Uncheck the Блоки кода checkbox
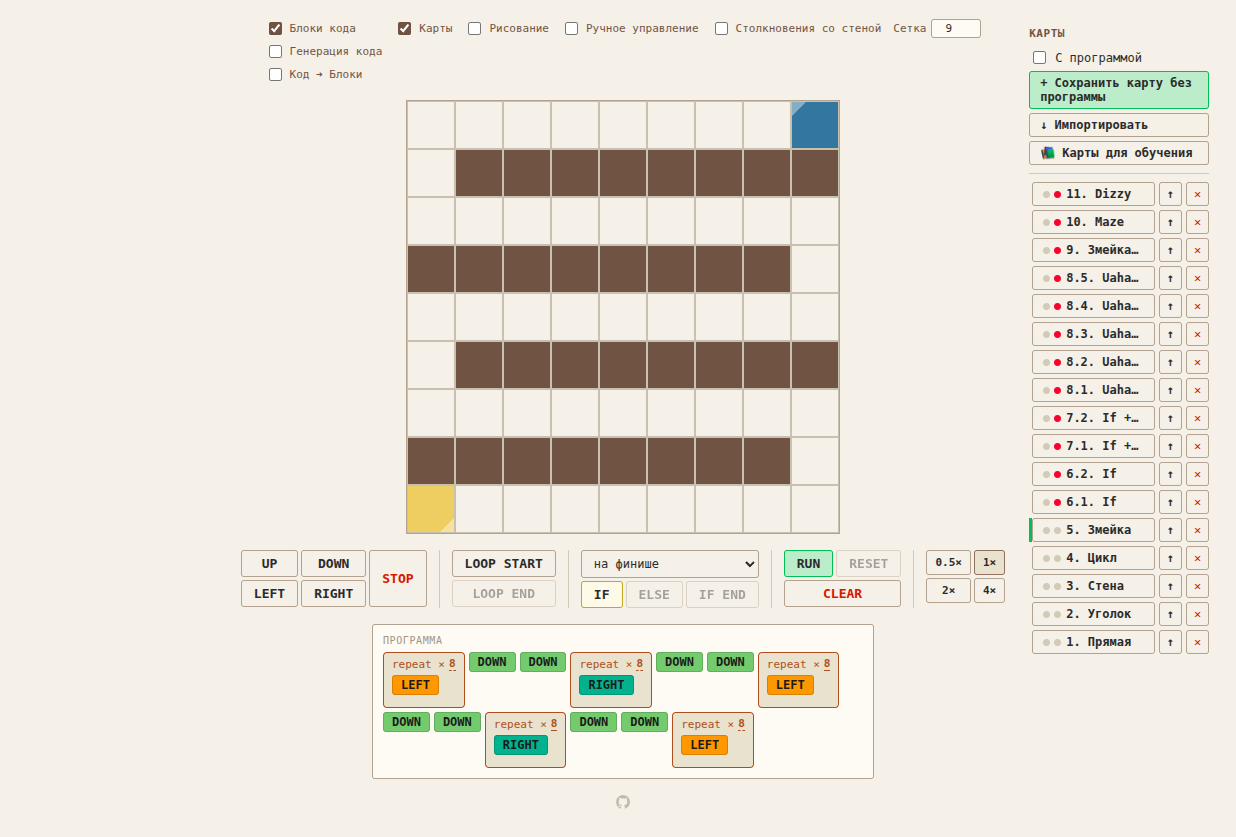 point(276,28)
